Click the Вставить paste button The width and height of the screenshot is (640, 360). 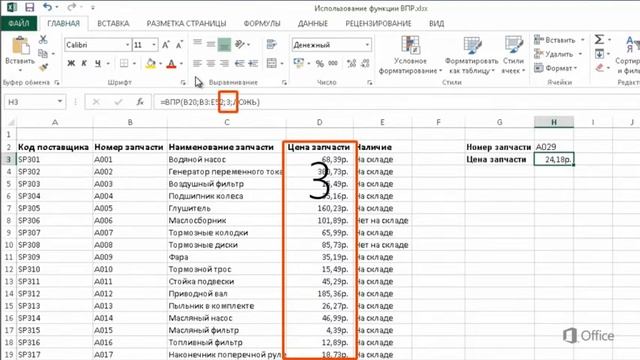[20, 52]
